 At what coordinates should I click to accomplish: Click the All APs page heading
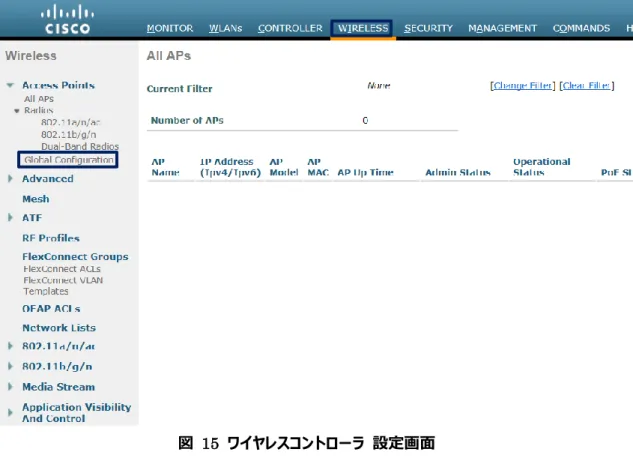click(x=169, y=56)
